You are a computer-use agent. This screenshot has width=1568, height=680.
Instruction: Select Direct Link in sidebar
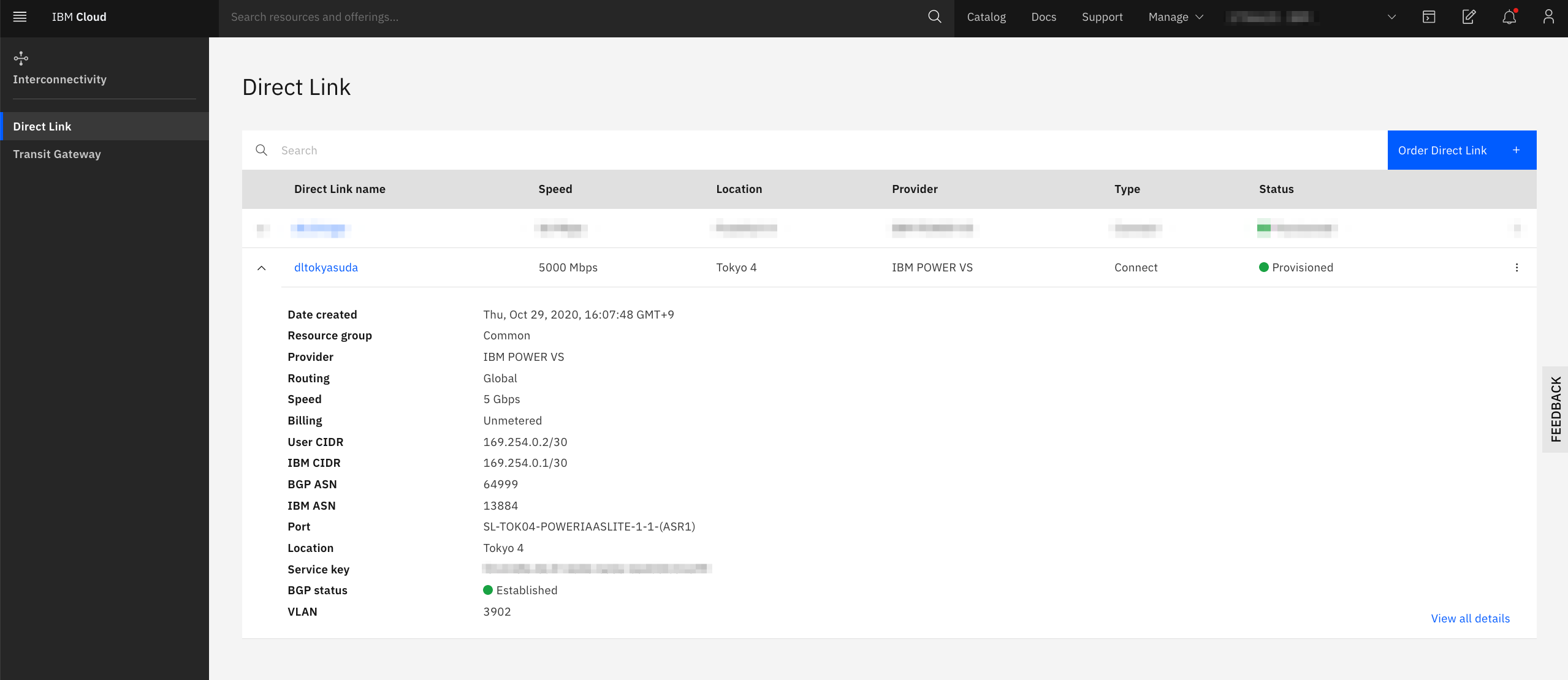pos(42,126)
